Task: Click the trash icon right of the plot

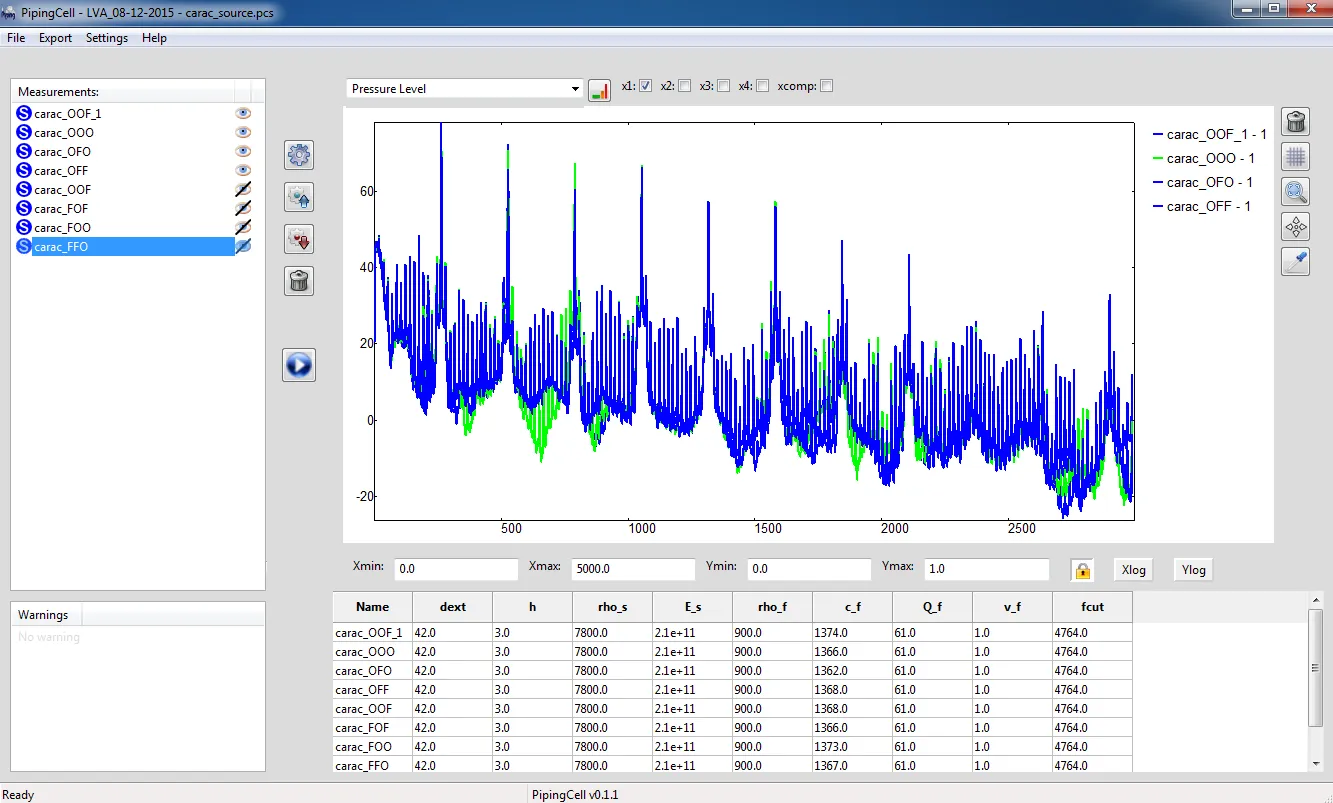Action: [1296, 122]
